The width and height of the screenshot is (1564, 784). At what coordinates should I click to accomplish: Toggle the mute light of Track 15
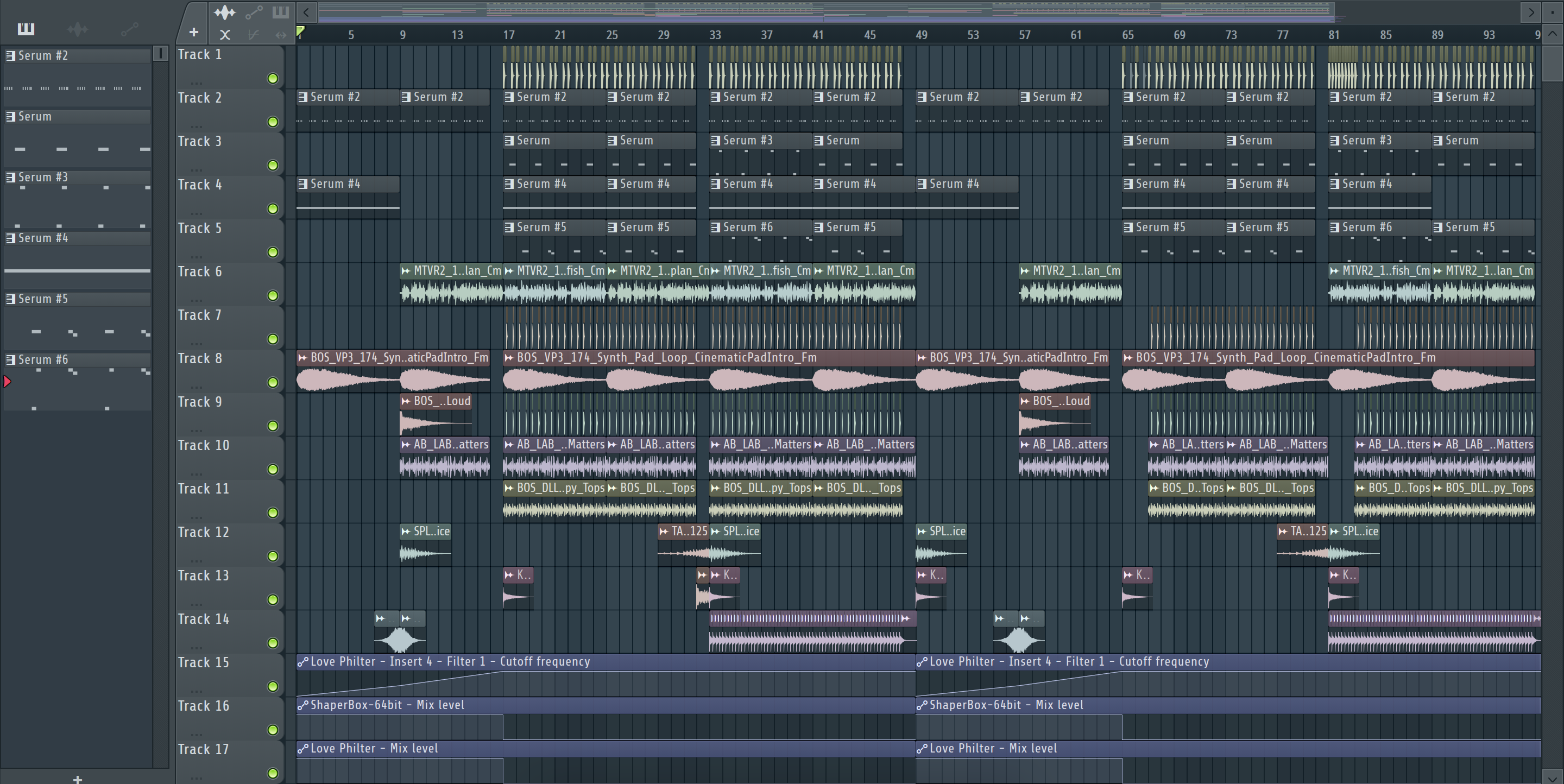[x=273, y=686]
